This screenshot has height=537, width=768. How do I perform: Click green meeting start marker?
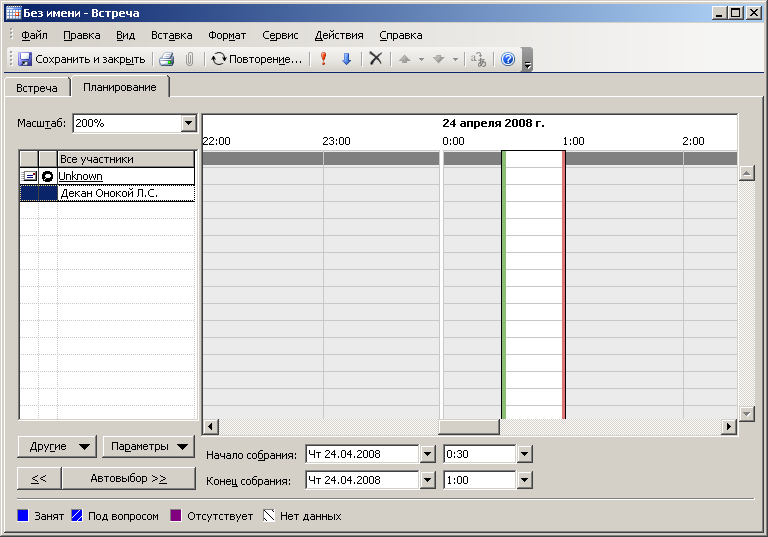point(504,285)
